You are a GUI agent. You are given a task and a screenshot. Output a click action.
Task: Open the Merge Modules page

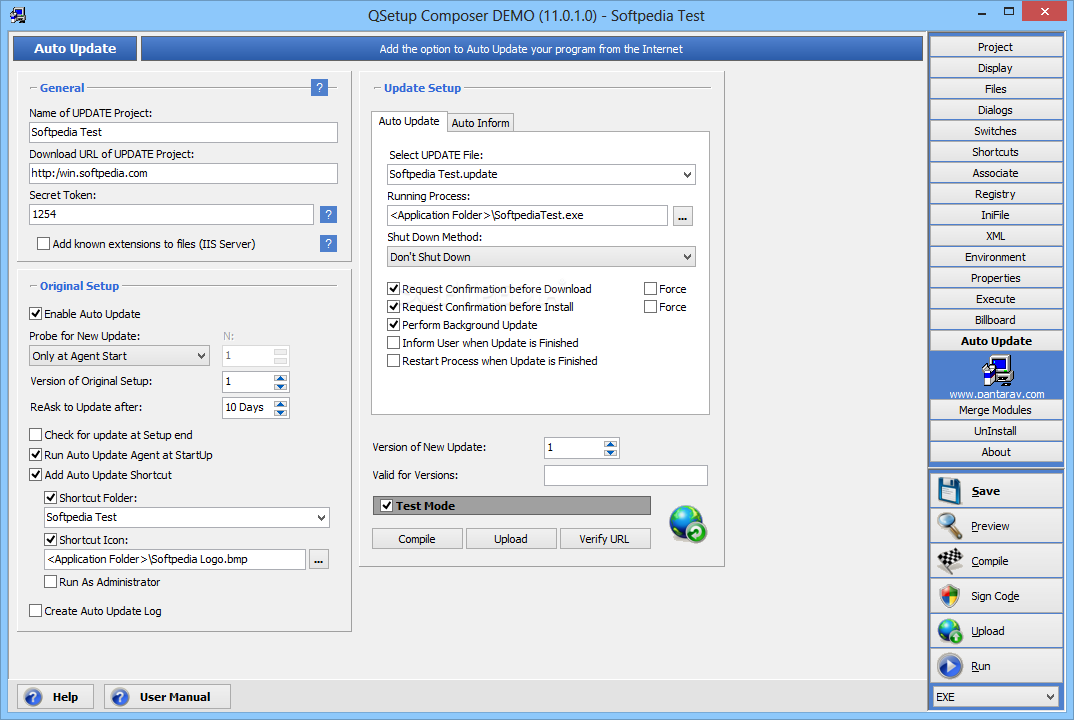(996, 410)
